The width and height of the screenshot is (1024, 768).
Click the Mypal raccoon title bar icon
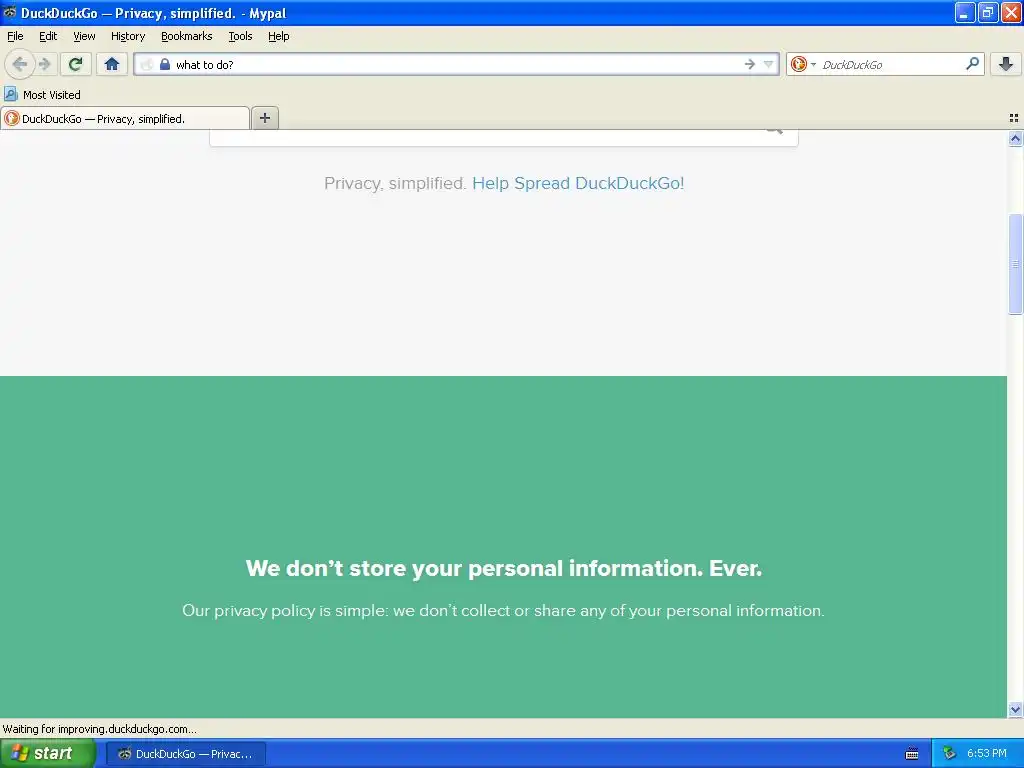10,12
